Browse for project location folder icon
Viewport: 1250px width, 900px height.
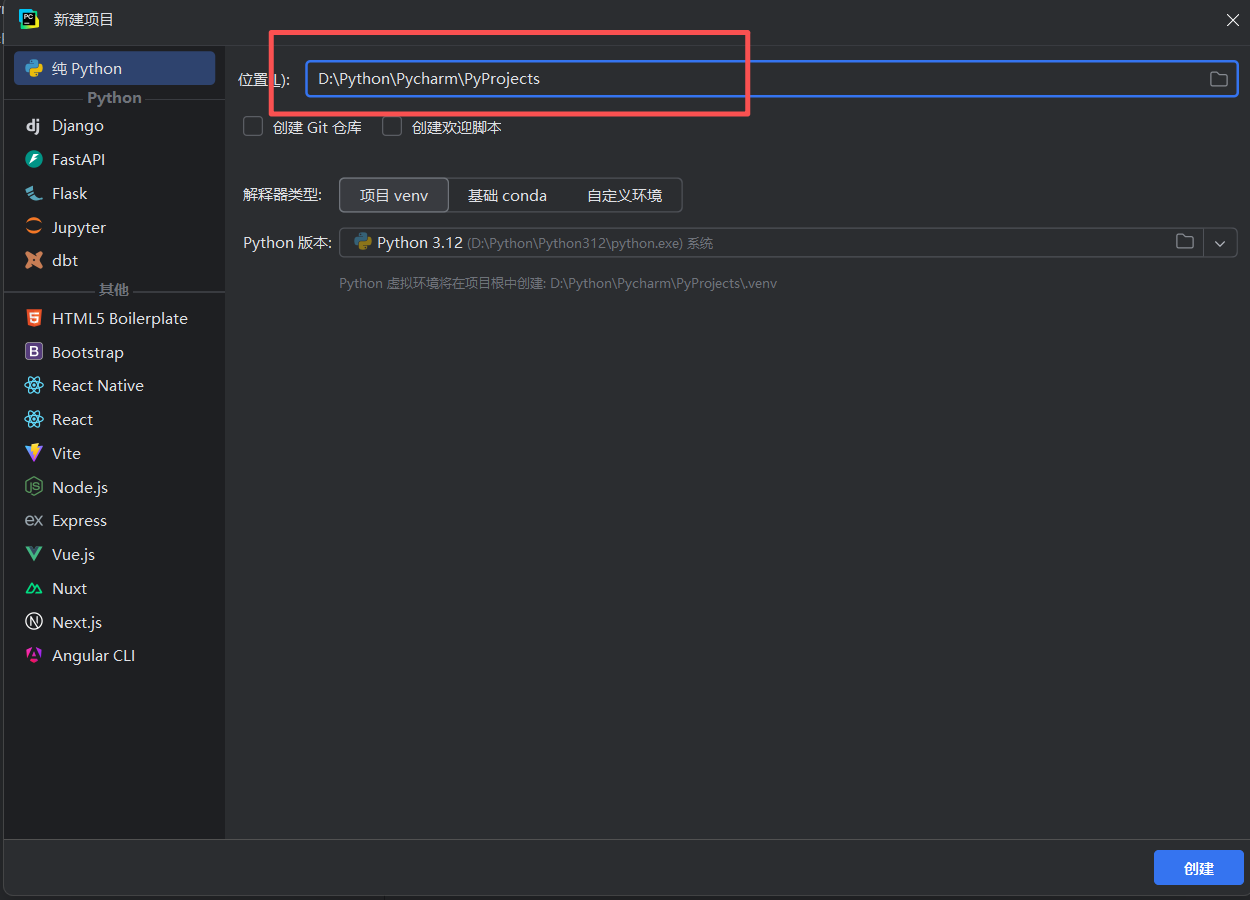(x=1218, y=79)
